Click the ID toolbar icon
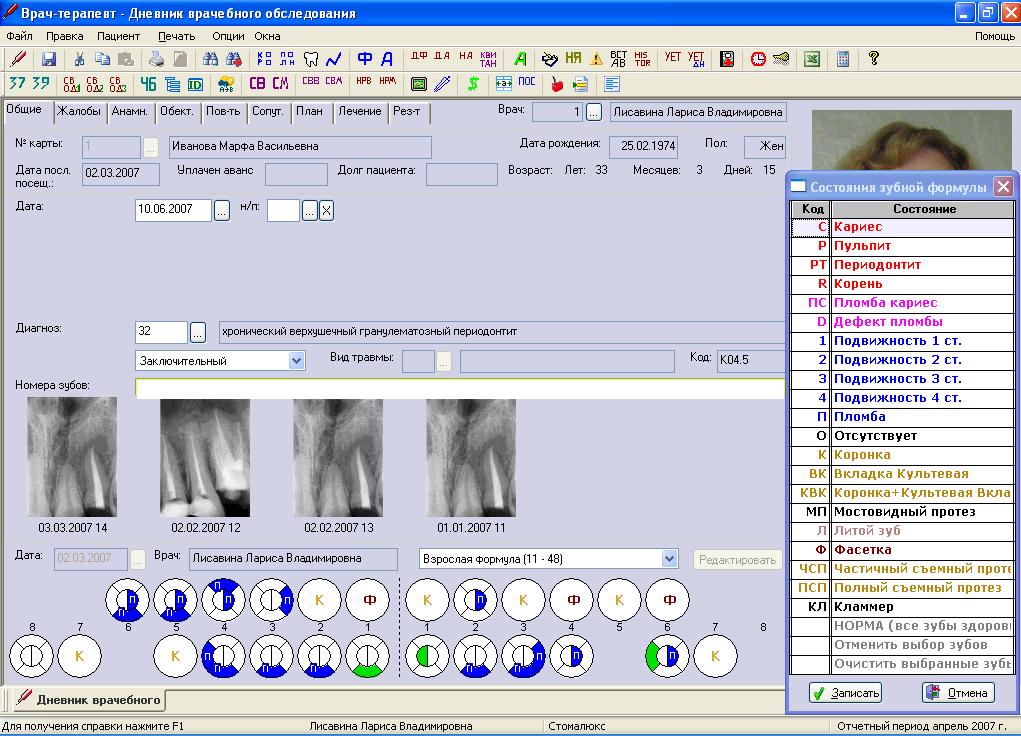 pyautogui.click(x=195, y=84)
